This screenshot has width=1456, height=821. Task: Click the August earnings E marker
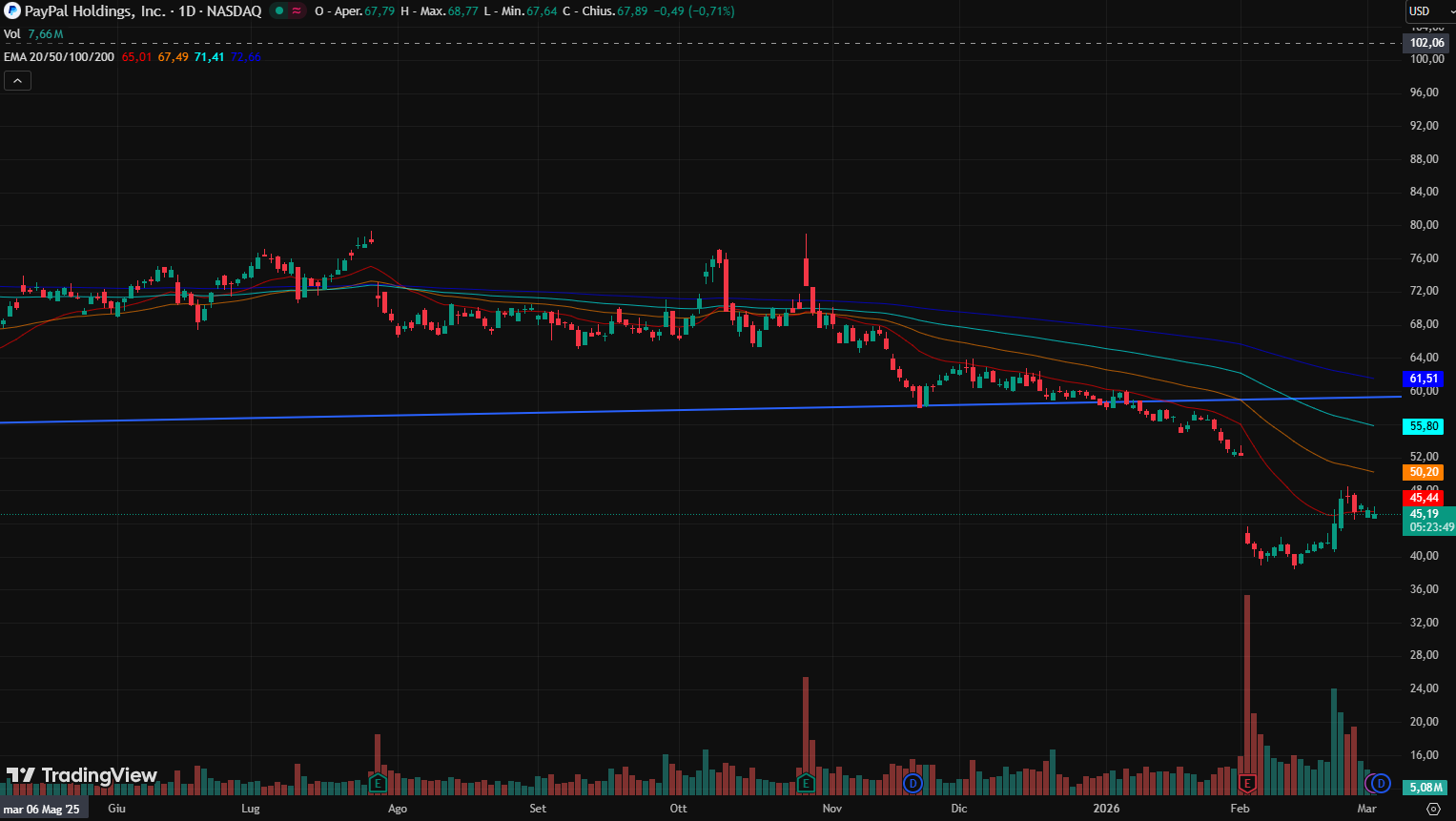pos(378,784)
